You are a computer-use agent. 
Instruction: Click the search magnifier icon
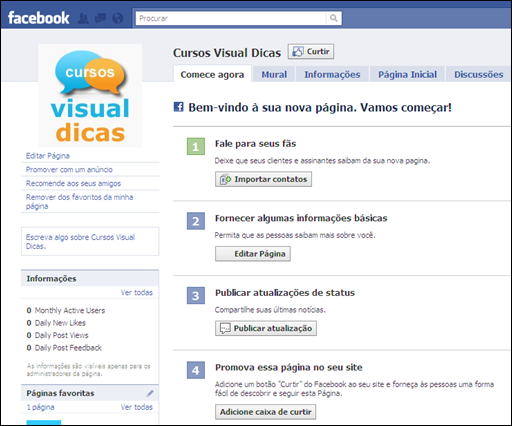pos(333,18)
